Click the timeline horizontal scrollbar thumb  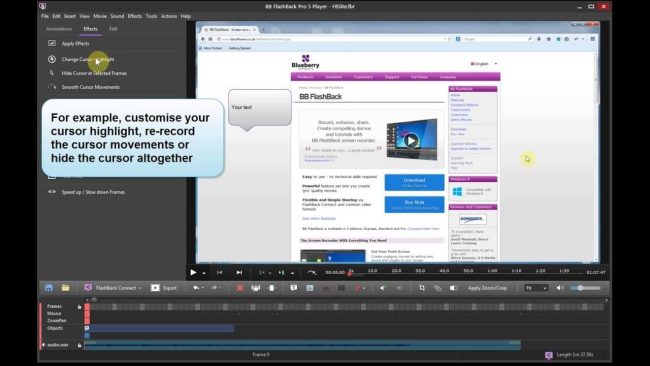pos(94,299)
